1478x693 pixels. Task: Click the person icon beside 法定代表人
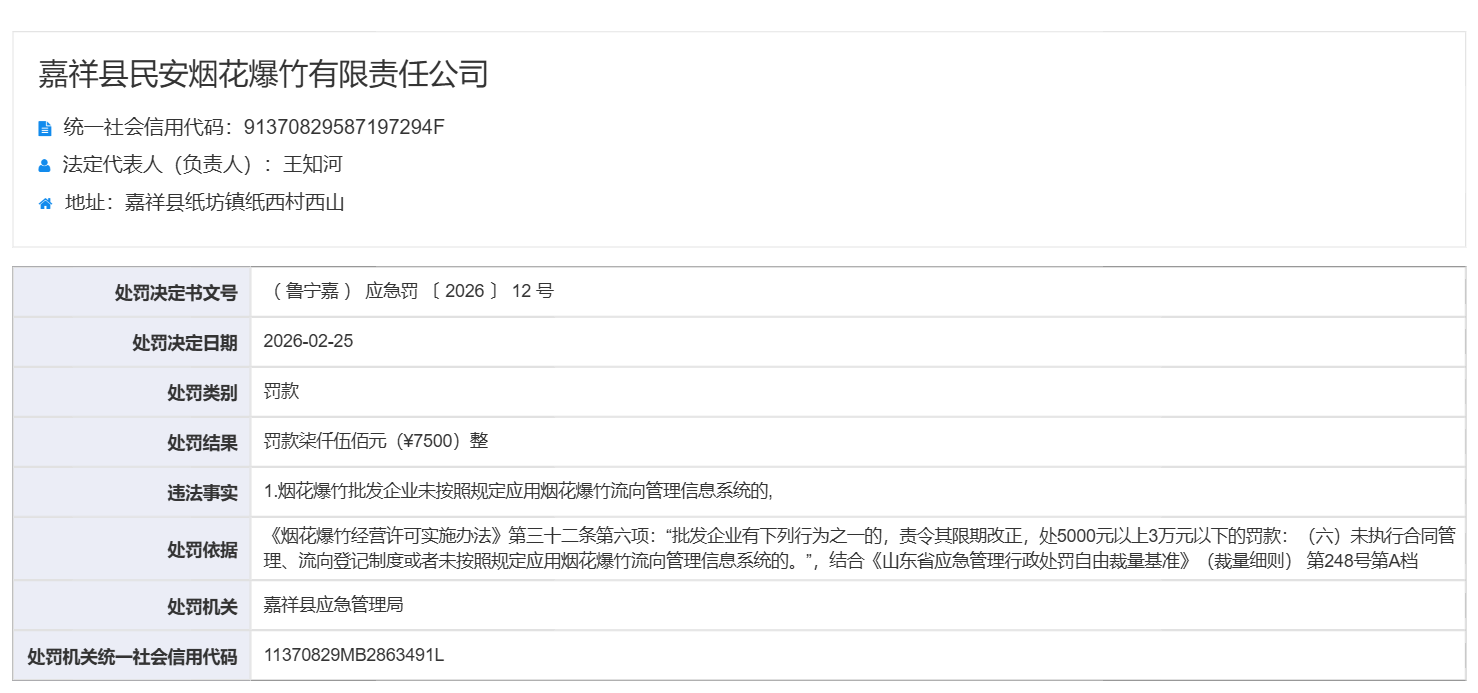[44, 166]
